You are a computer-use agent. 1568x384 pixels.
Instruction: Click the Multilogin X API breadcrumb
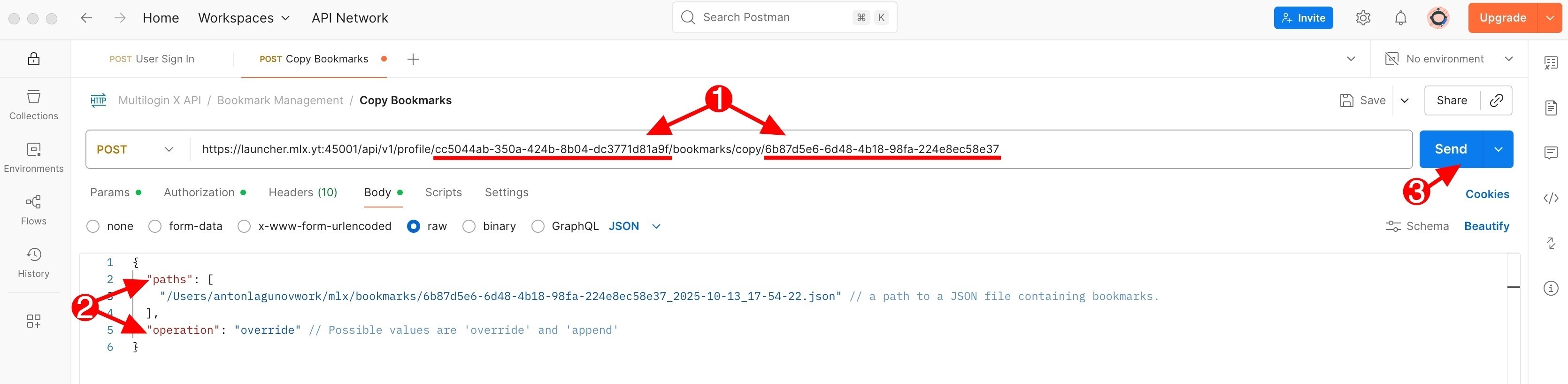click(x=160, y=100)
